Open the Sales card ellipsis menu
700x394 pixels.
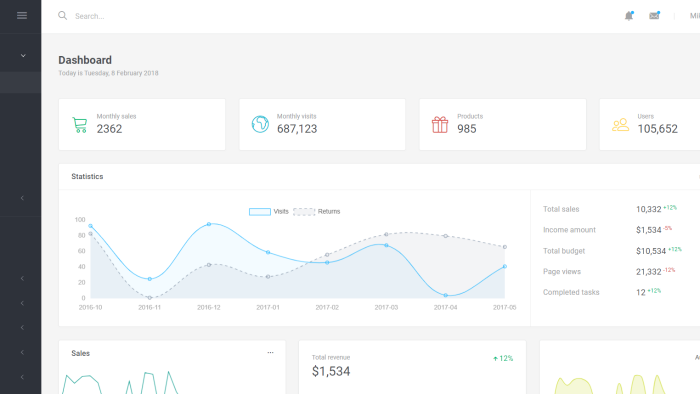[x=271, y=353]
